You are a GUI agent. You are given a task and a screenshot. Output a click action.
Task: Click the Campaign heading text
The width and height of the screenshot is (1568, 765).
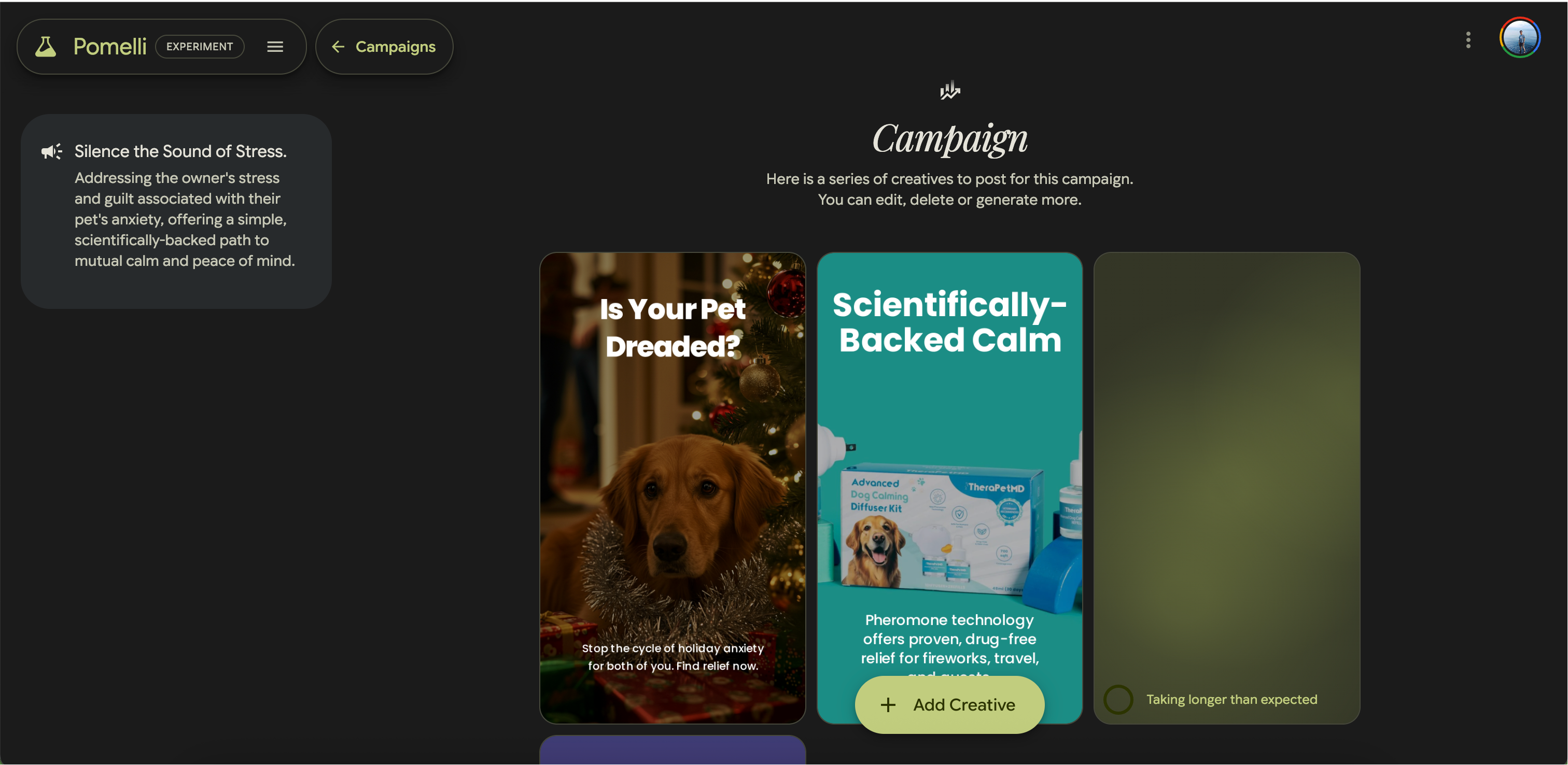point(949,139)
